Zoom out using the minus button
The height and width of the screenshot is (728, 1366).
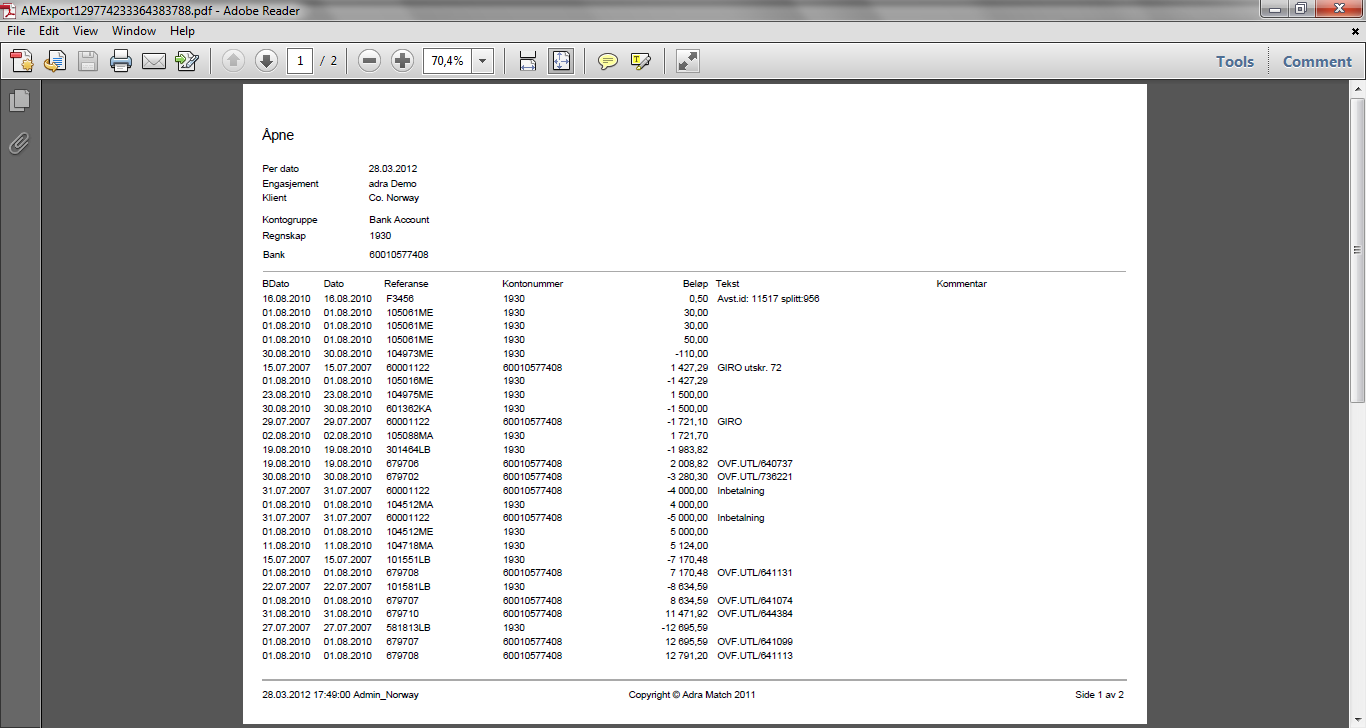369,61
